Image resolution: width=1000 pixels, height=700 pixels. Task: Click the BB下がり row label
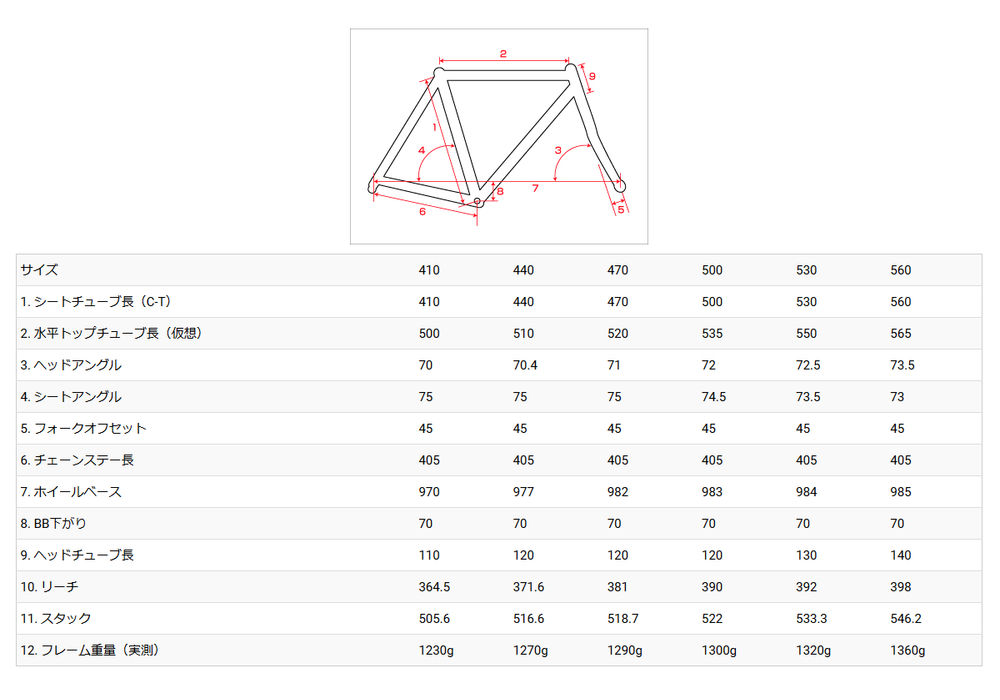coord(54,523)
